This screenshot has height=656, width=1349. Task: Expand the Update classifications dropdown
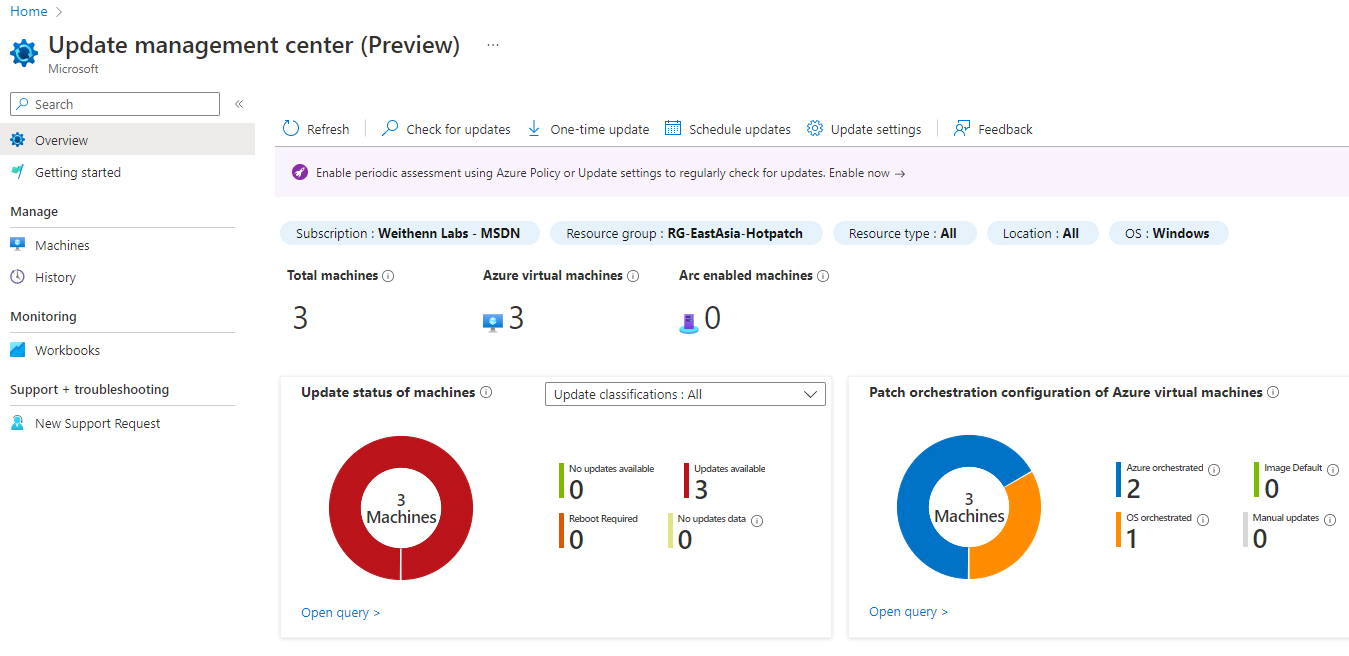pos(685,394)
